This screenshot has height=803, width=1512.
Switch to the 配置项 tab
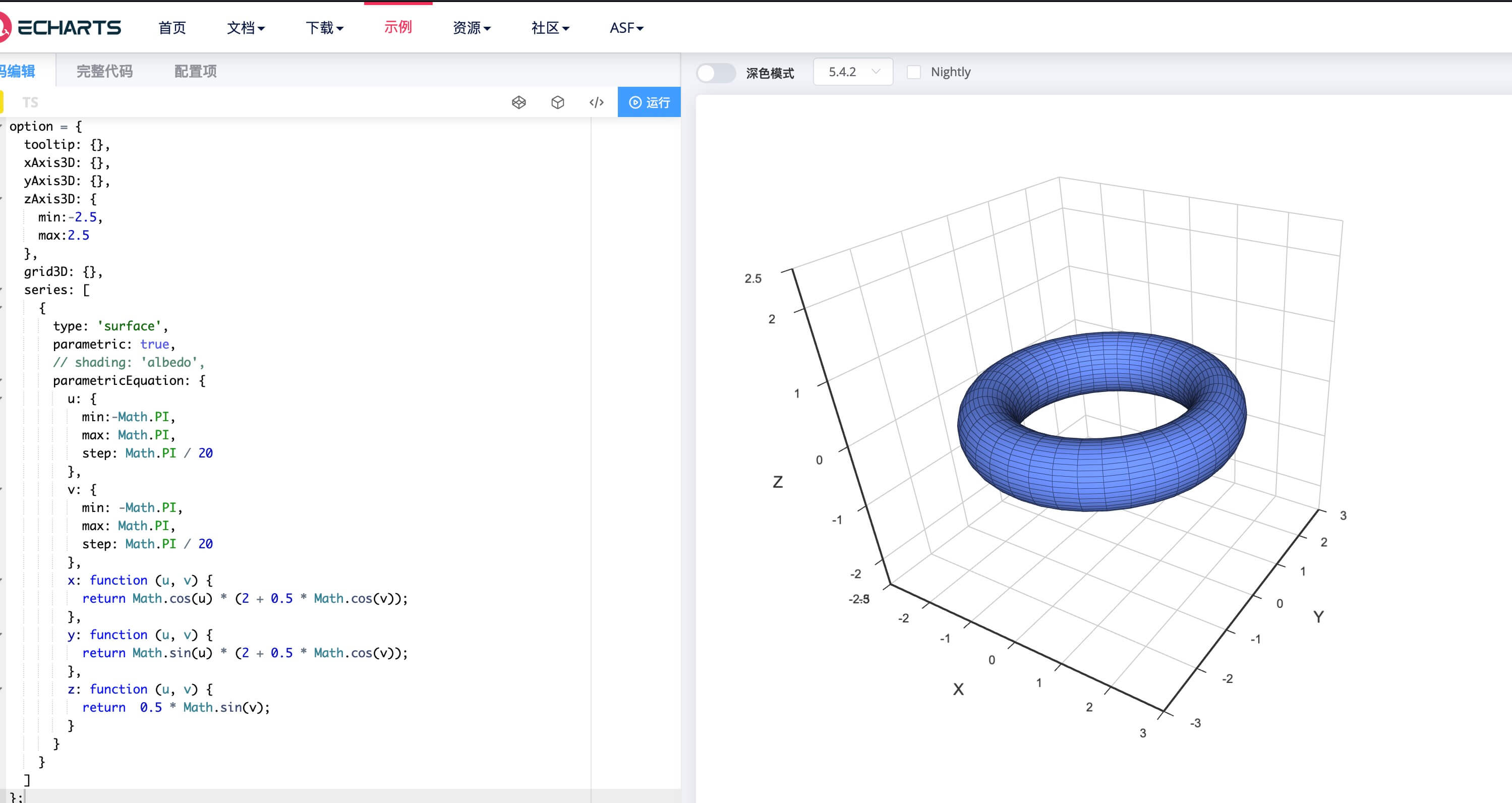coord(196,72)
